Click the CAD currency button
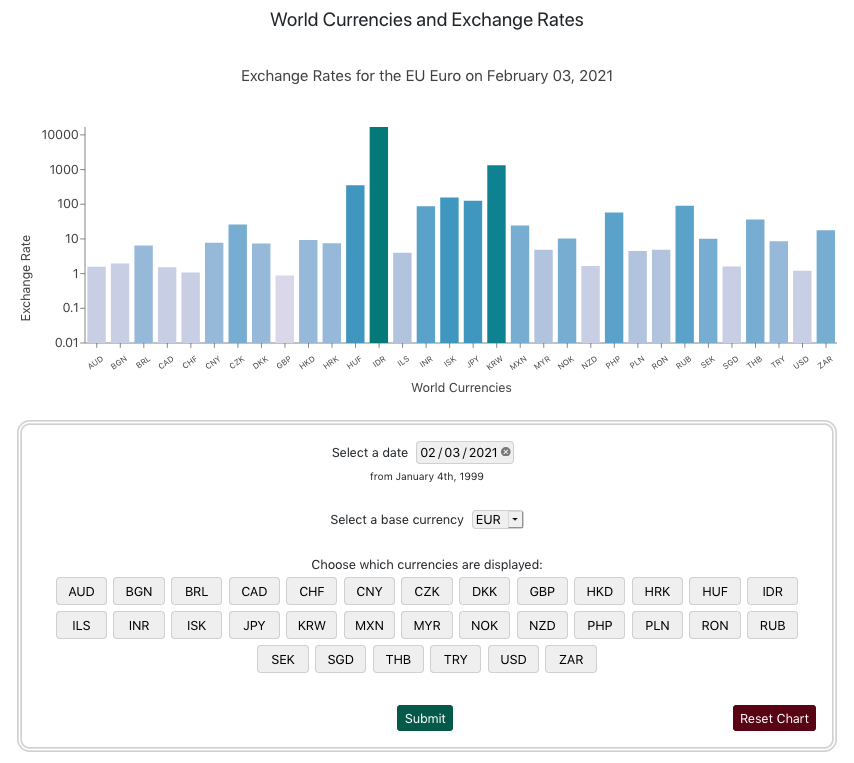The image size is (854, 763). pos(254,591)
